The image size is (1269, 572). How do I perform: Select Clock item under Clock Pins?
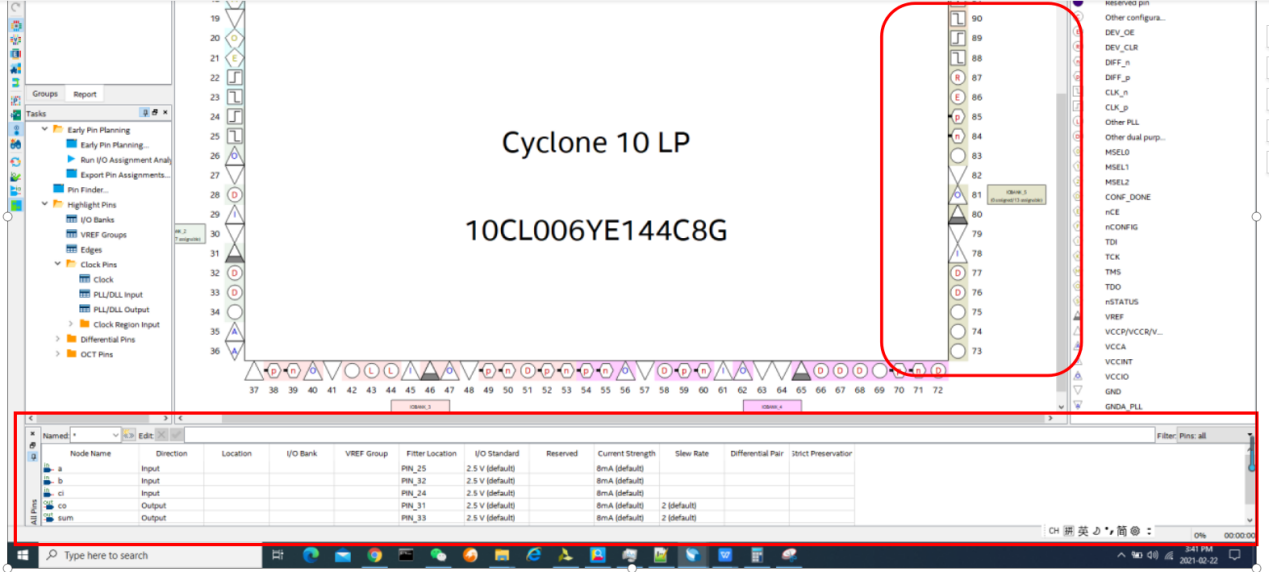point(103,280)
